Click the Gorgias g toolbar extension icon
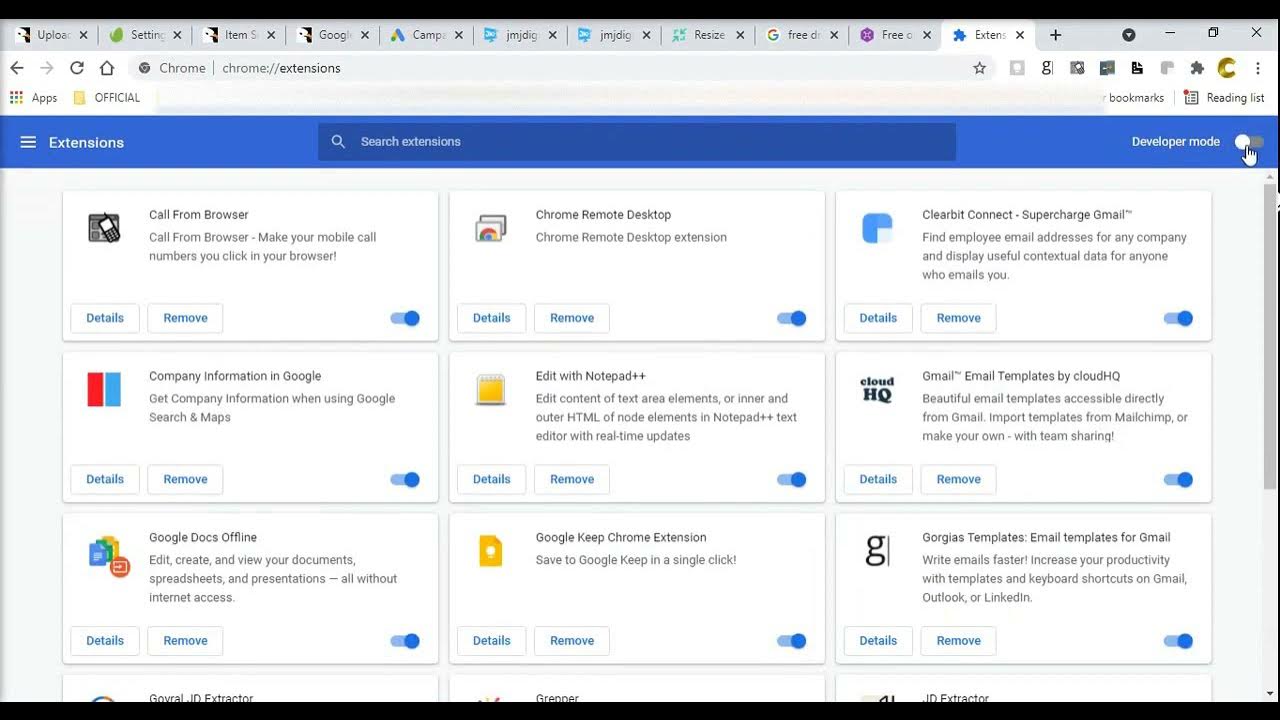 (x=1047, y=68)
